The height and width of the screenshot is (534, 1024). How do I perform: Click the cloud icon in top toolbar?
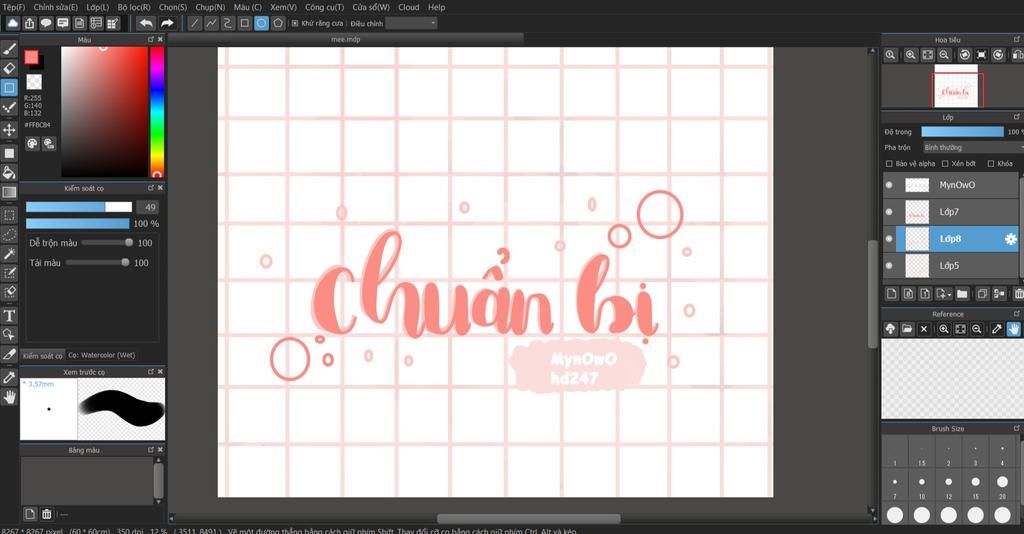12,24
